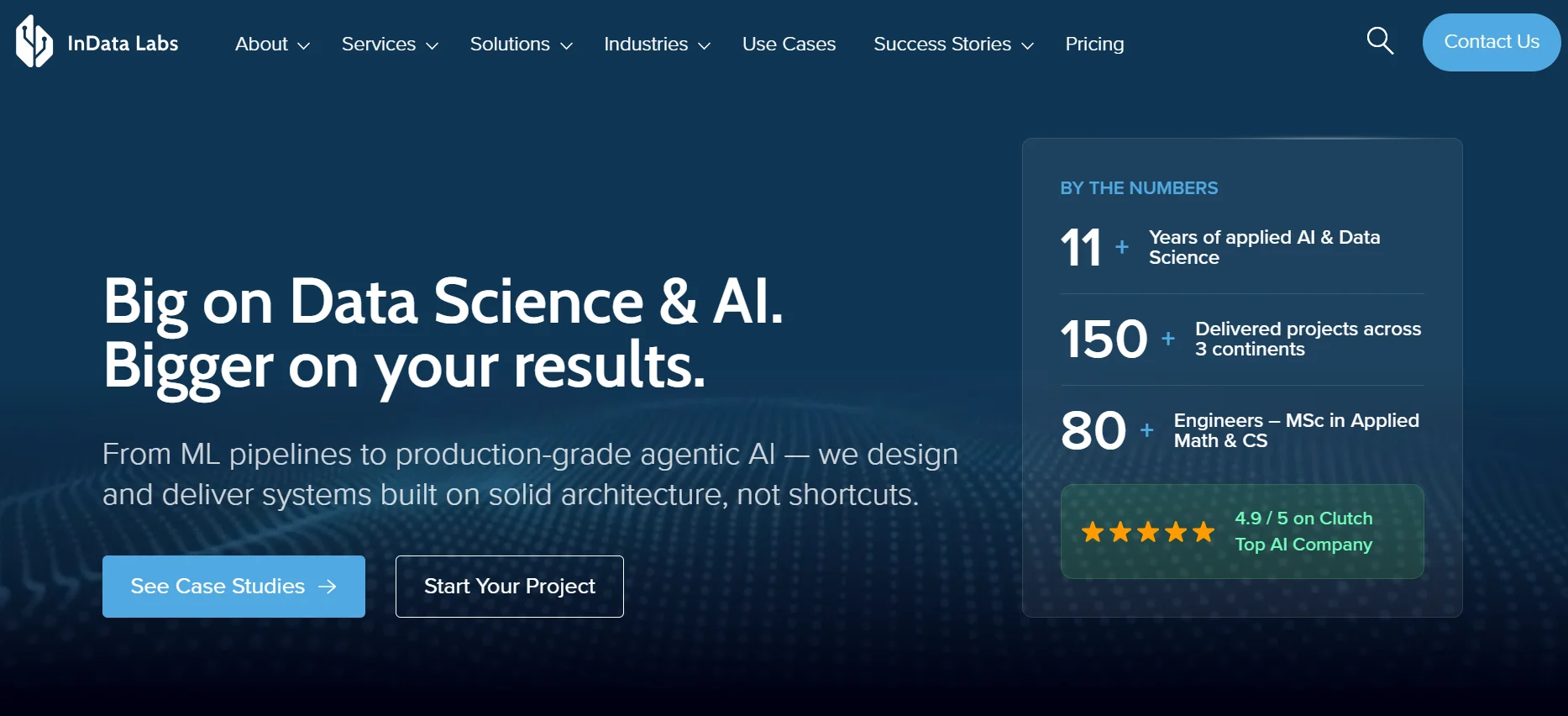This screenshot has height=716, width=1568.
Task: Click the Start Your Project button
Action: [510, 587]
